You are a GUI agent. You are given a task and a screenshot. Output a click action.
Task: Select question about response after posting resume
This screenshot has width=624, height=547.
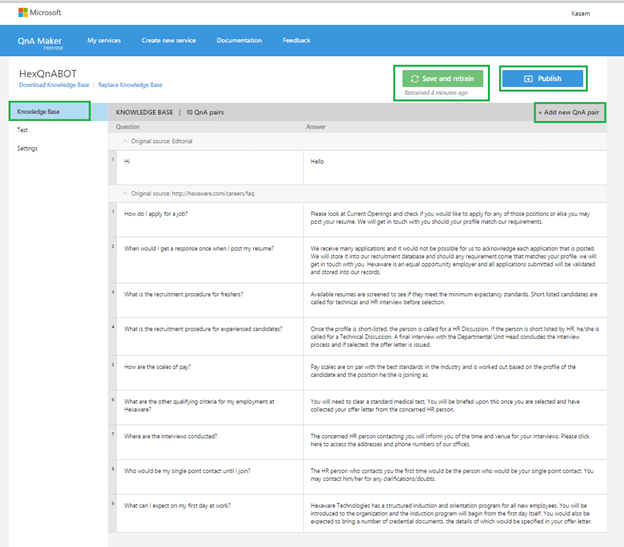point(210,260)
